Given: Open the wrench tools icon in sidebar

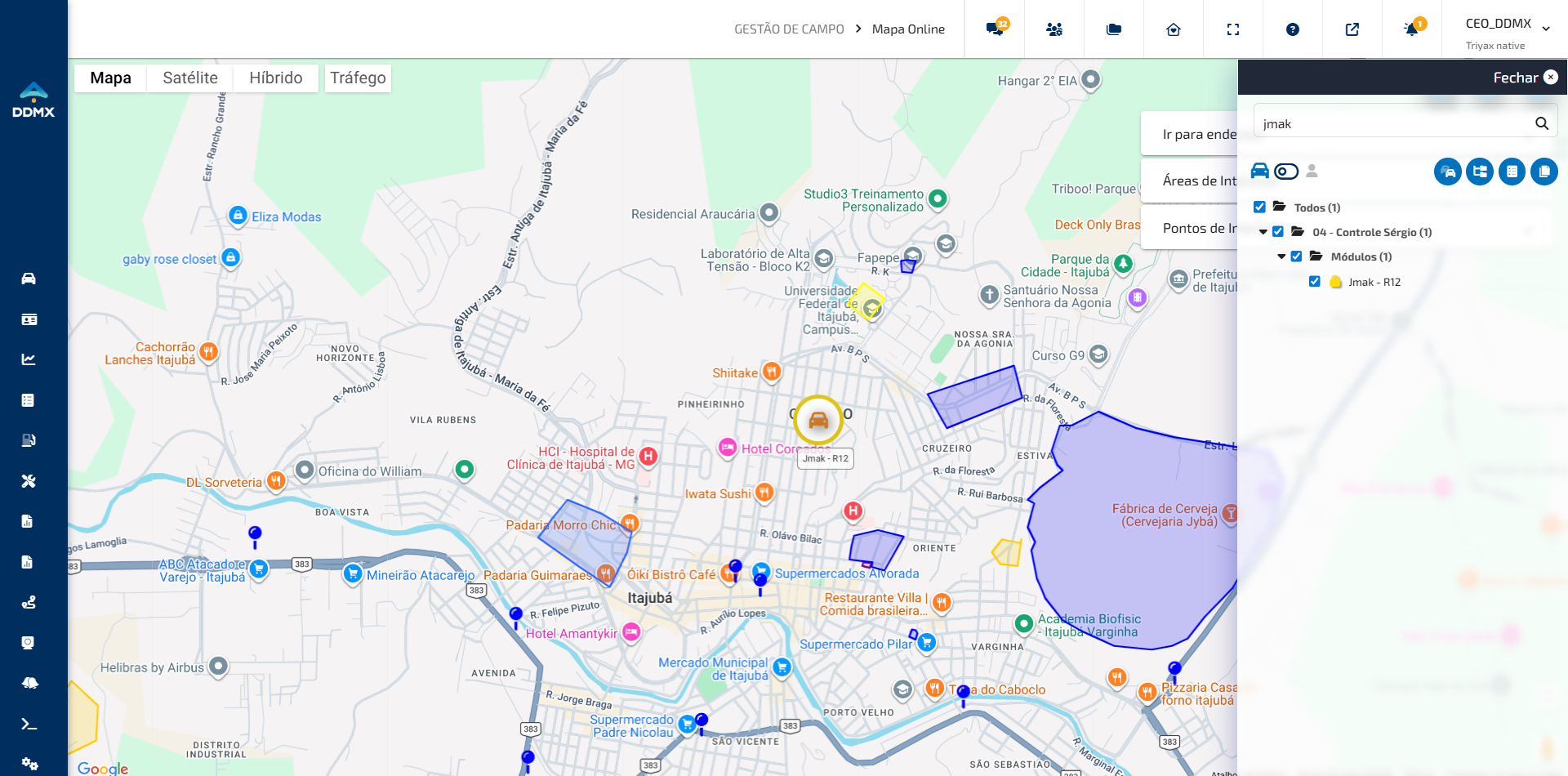Looking at the screenshot, I should 29,481.
